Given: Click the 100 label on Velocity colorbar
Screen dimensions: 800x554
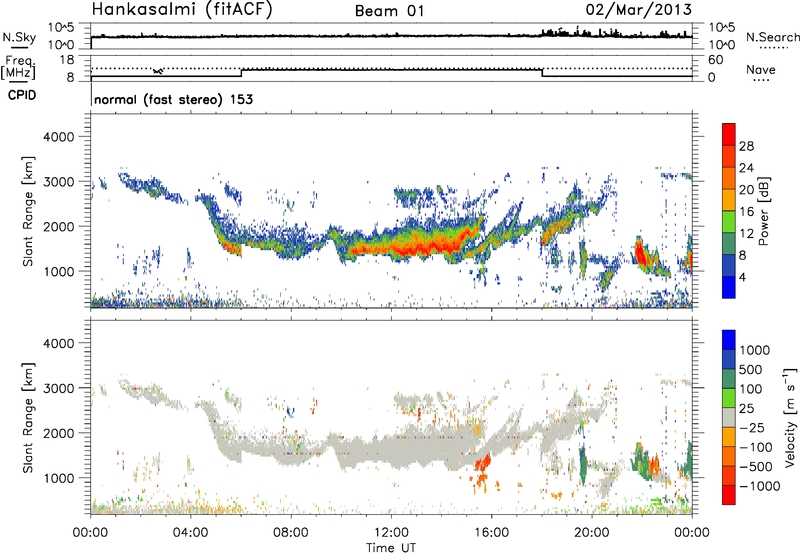Looking at the screenshot, I should tap(751, 389).
